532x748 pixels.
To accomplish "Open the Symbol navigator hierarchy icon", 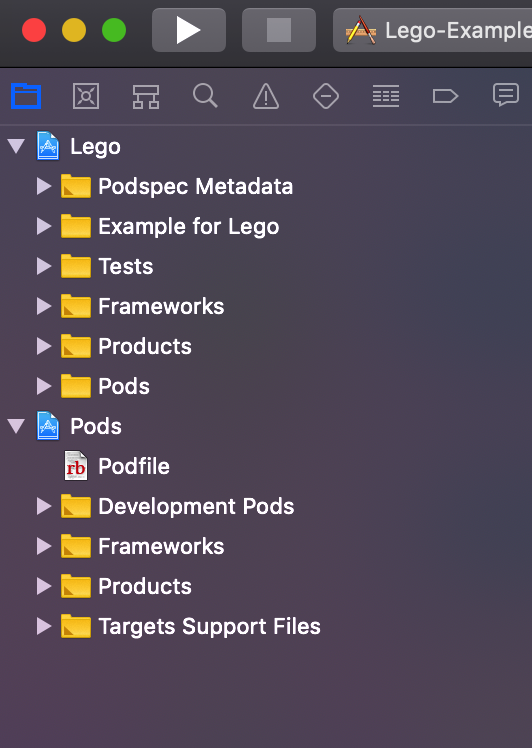I will click(x=146, y=96).
